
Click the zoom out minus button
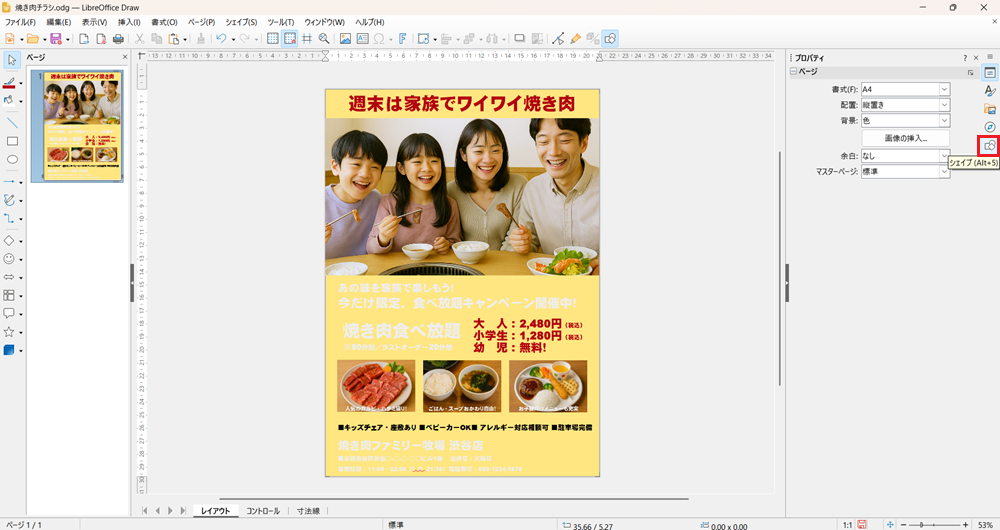(904, 525)
